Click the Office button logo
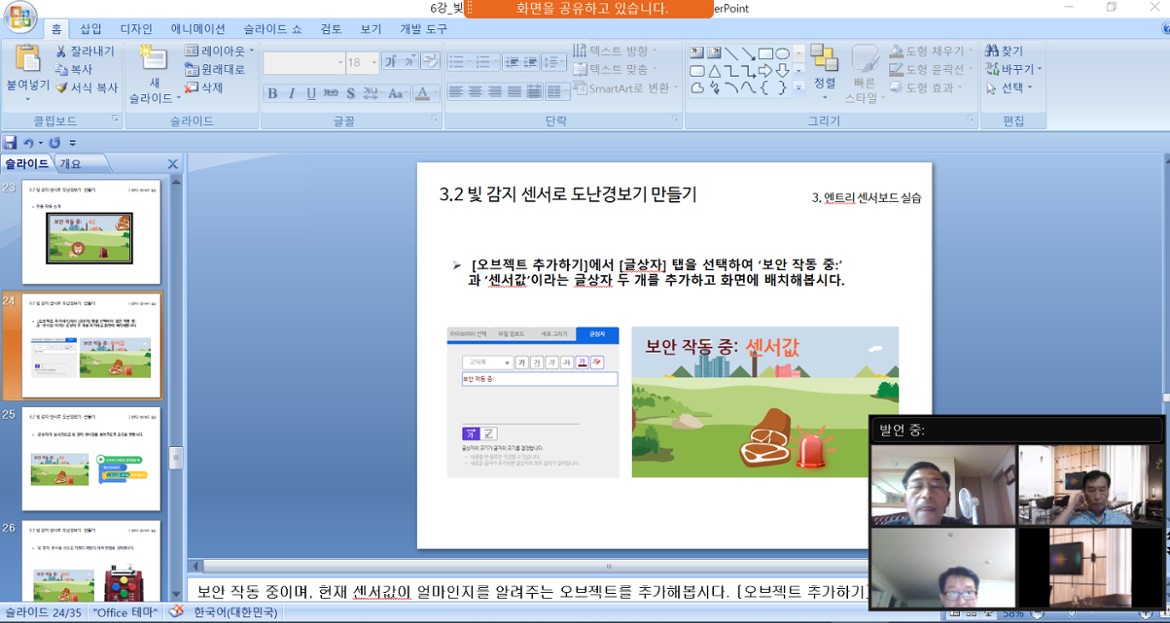Screen dimensions: 1170x623 click(20, 17)
